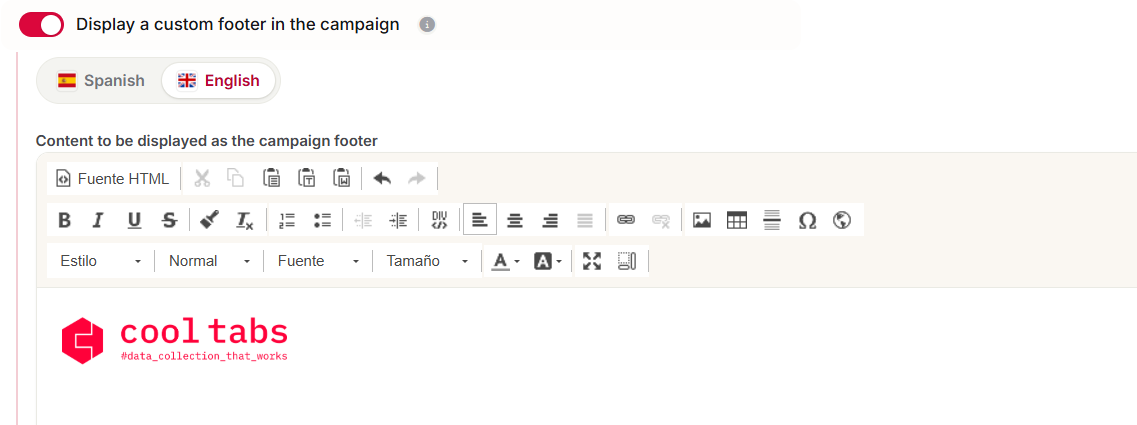
Task: Apply italic formatting
Action: tap(99, 220)
